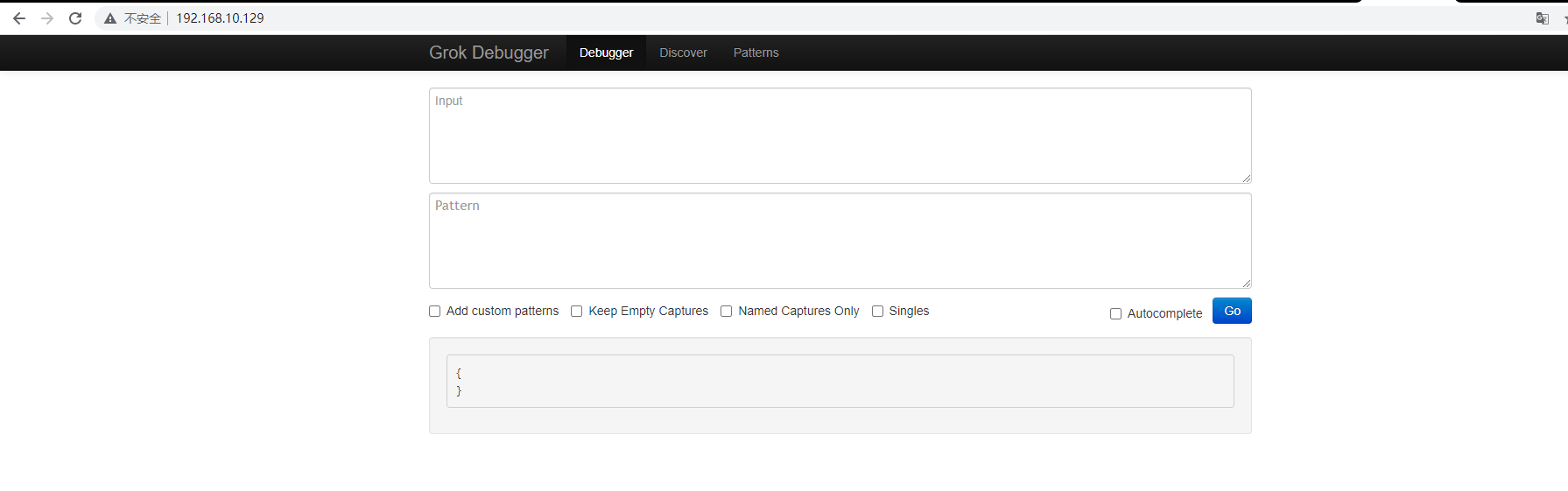Screen dimensions: 1568x491
Task: Select the address bar URL 192.168.10.129
Action: pyautogui.click(x=220, y=18)
